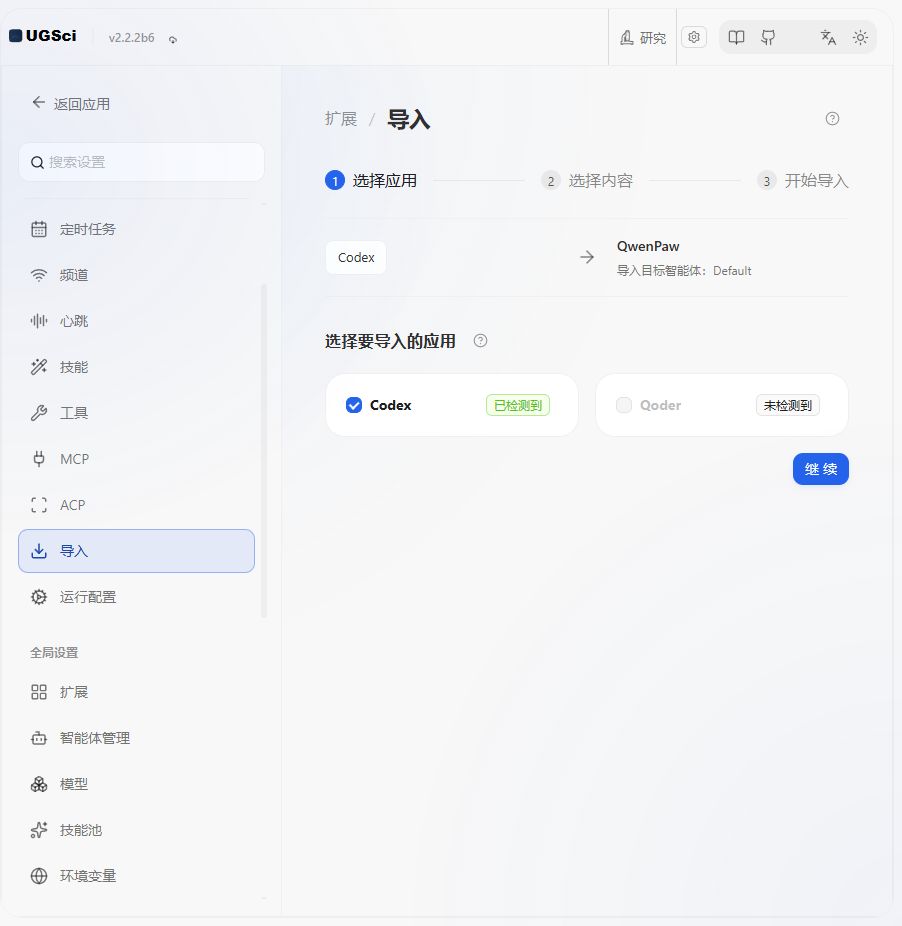Click the magnifier icon in the search box
Image resolution: width=902 pixels, height=926 pixels.
pos(37,162)
